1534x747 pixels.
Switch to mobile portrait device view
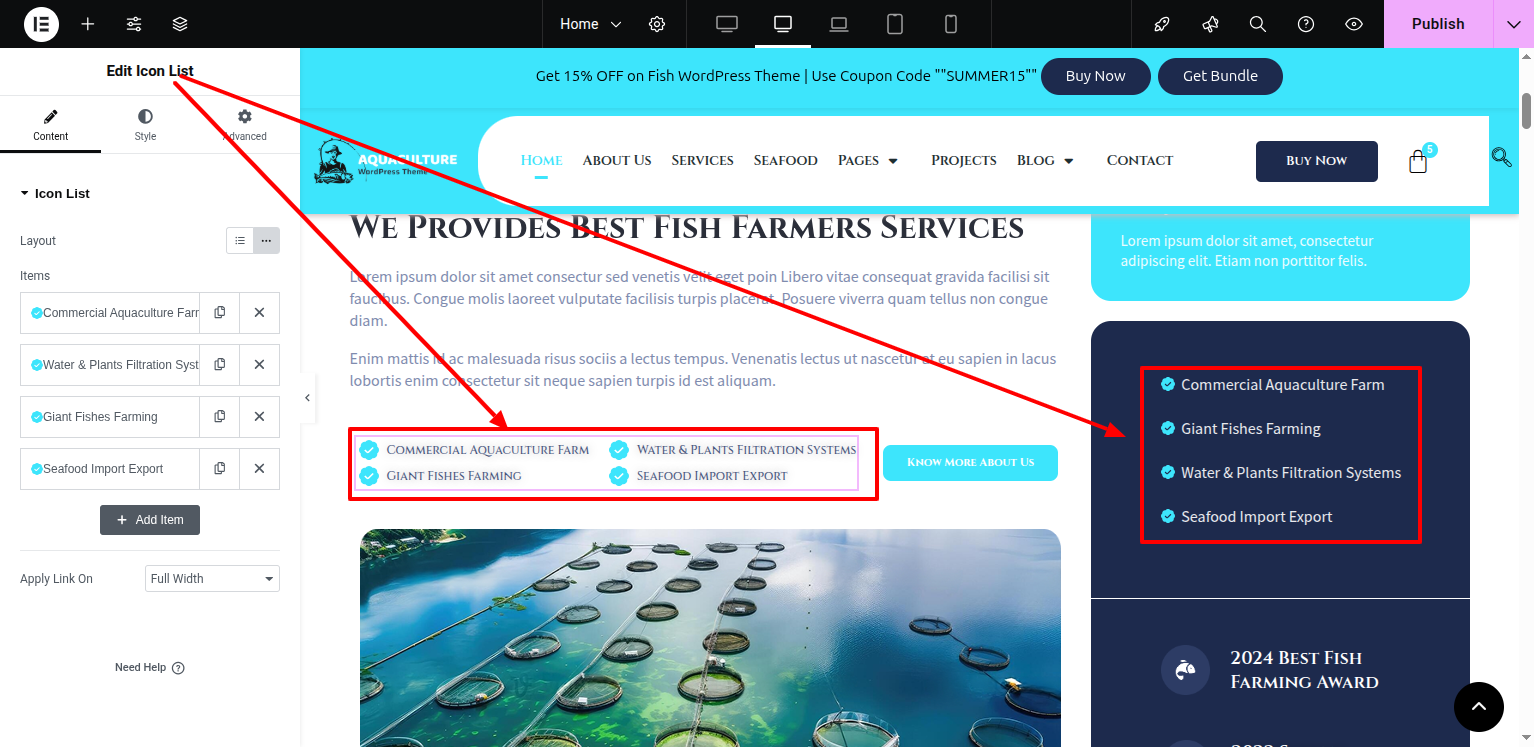pyautogui.click(x=951, y=24)
